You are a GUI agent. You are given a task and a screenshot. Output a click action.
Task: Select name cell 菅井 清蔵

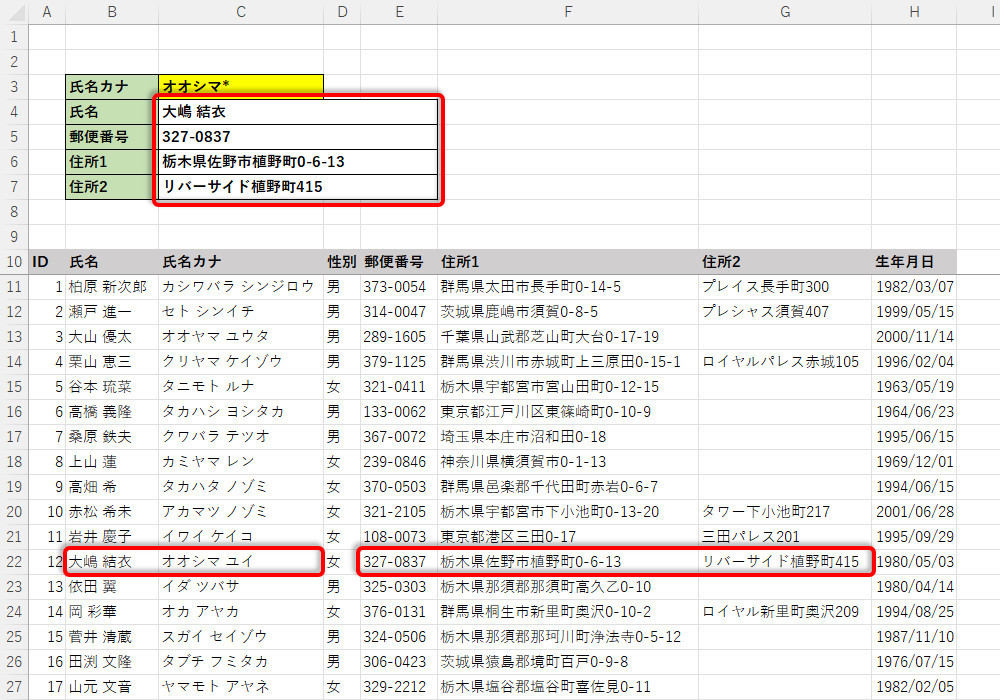point(112,636)
